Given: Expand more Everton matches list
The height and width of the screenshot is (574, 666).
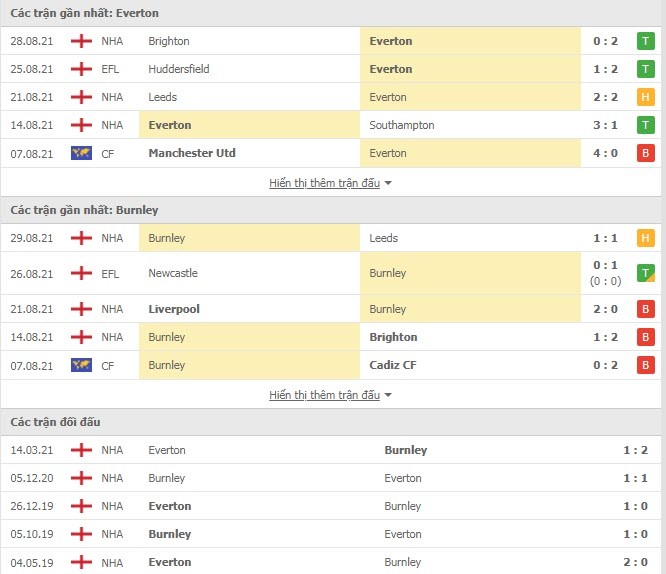Looking at the screenshot, I should coord(330,183).
